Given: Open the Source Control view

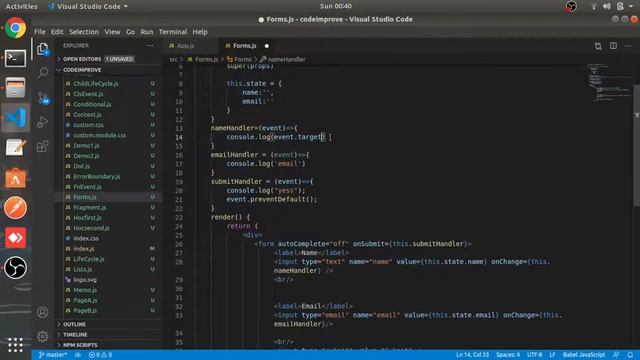Looking at the screenshot, I should point(43,98).
